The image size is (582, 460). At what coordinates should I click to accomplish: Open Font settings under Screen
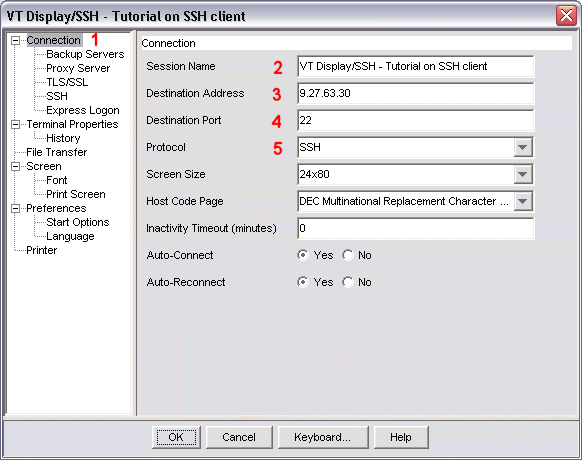tap(56, 180)
